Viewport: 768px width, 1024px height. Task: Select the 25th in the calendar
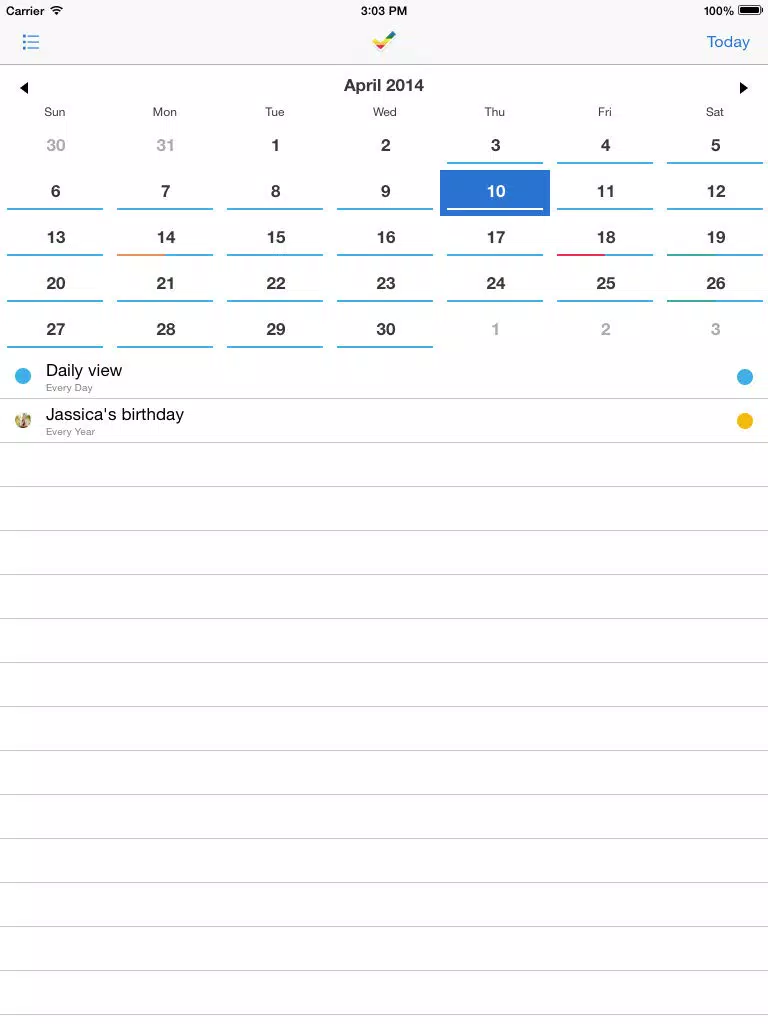(x=605, y=283)
